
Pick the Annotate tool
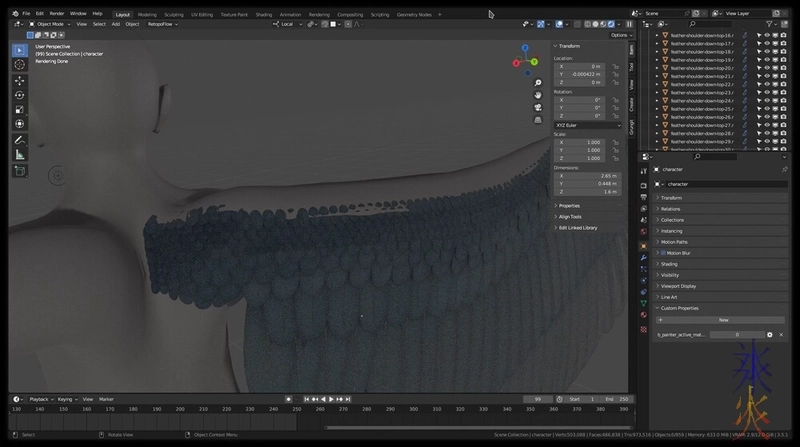pyautogui.click(x=19, y=140)
